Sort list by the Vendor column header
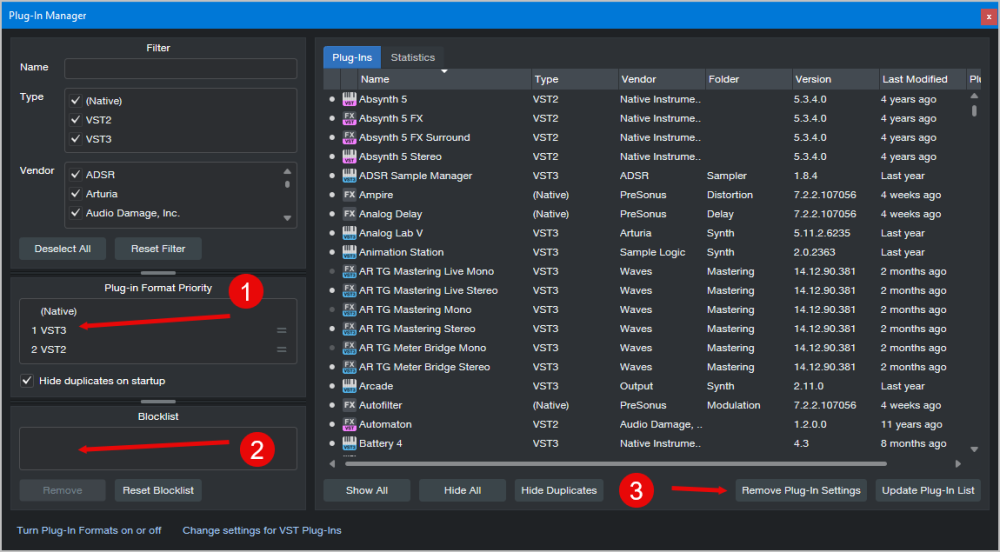The width and height of the screenshot is (1000, 552). (661, 79)
